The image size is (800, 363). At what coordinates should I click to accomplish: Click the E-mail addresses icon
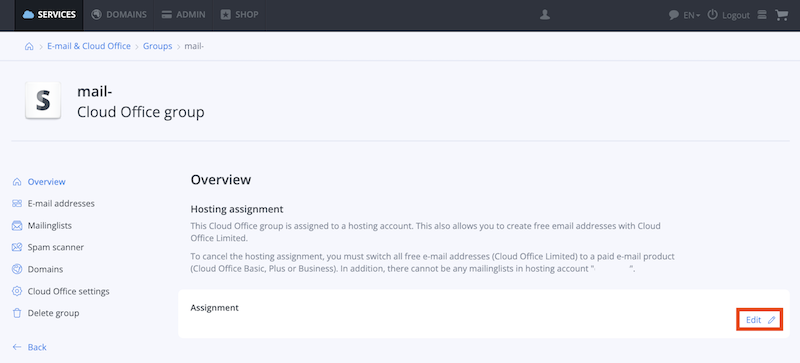point(17,203)
